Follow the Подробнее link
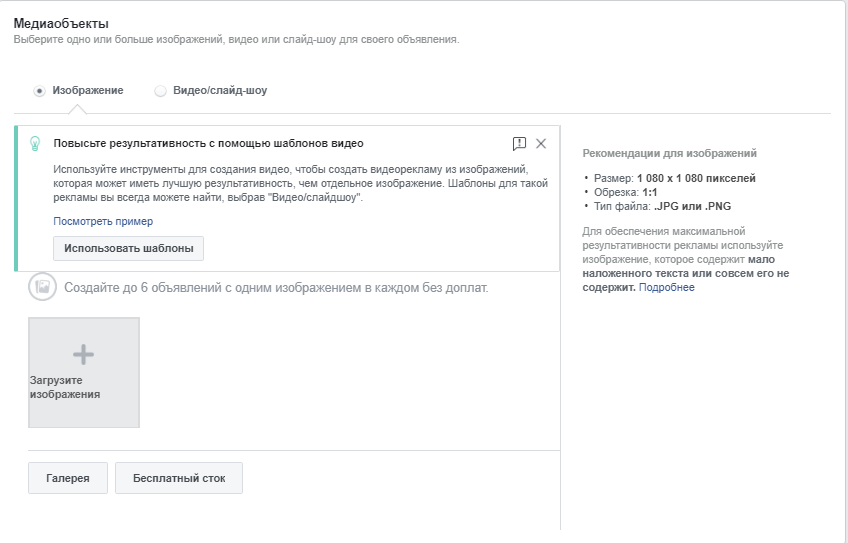This screenshot has width=848, height=543. 666,287
